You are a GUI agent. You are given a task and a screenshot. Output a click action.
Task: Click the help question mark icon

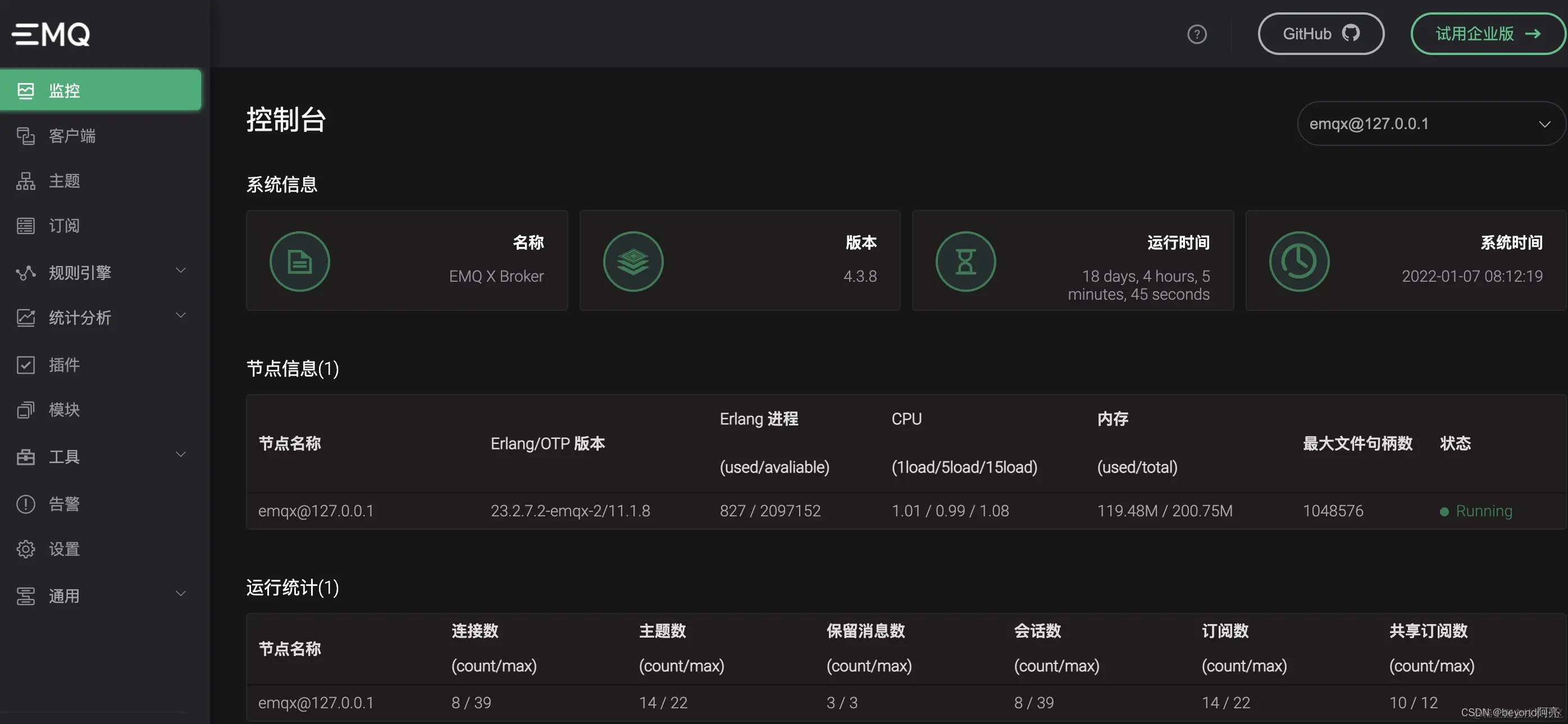(1197, 34)
